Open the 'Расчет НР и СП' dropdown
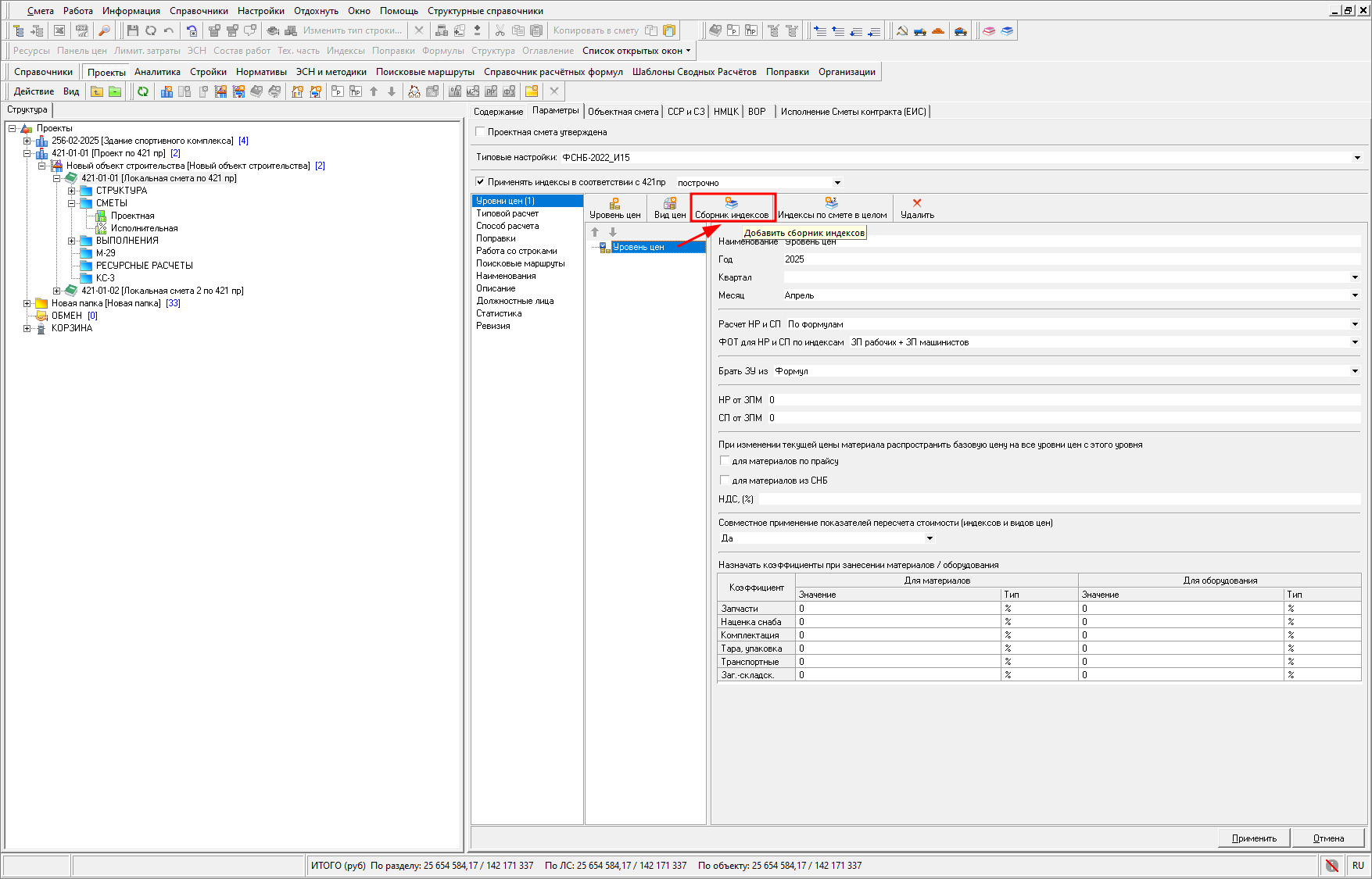 click(1355, 324)
